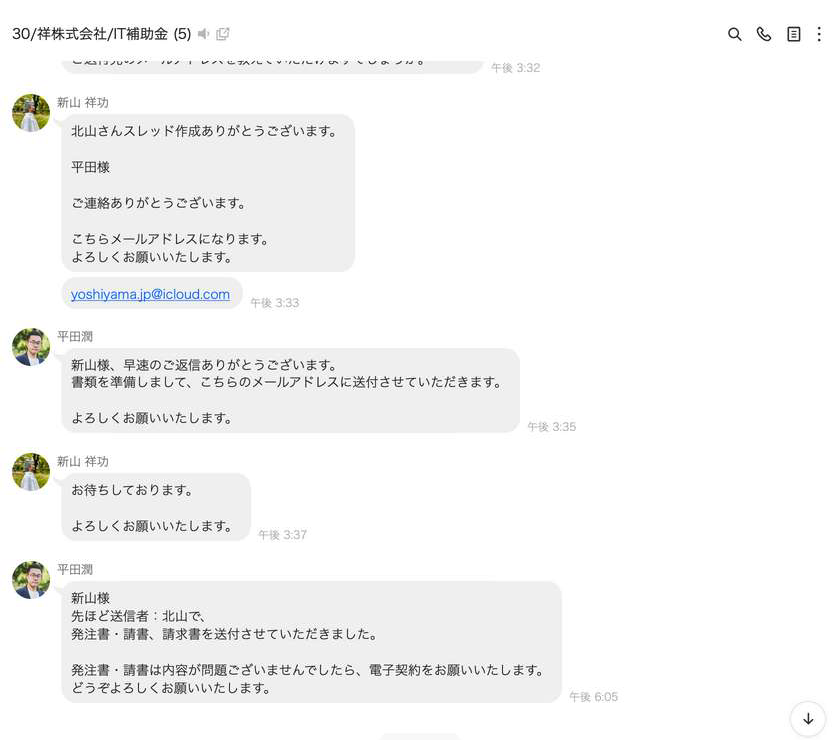Viewport: 837px width, 740px height.
Task: Click 平田潤's avatar beside the 早速のご返信 message
Action: click(31, 347)
